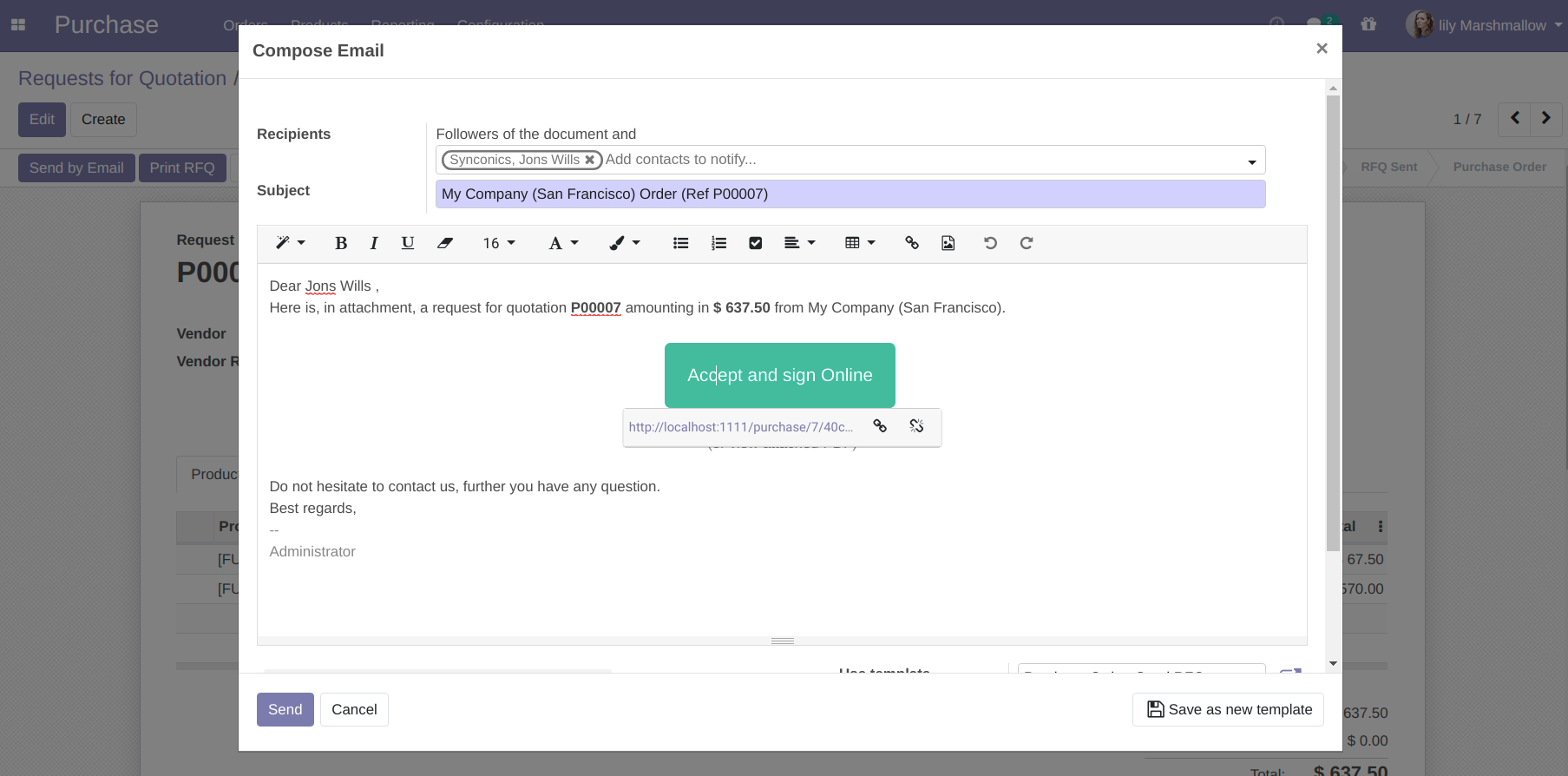Open the paragraph alignment dropdown

(799, 243)
